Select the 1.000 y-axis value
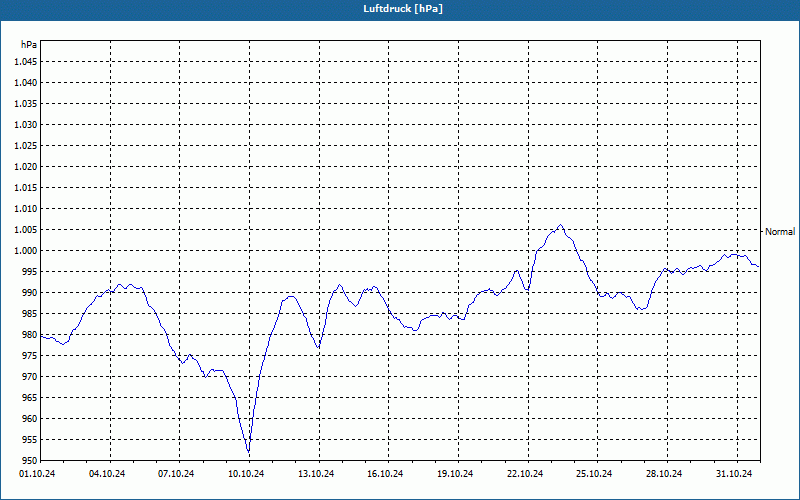Image resolution: width=800 pixels, height=500 pixels. click(x=26, y=251)
